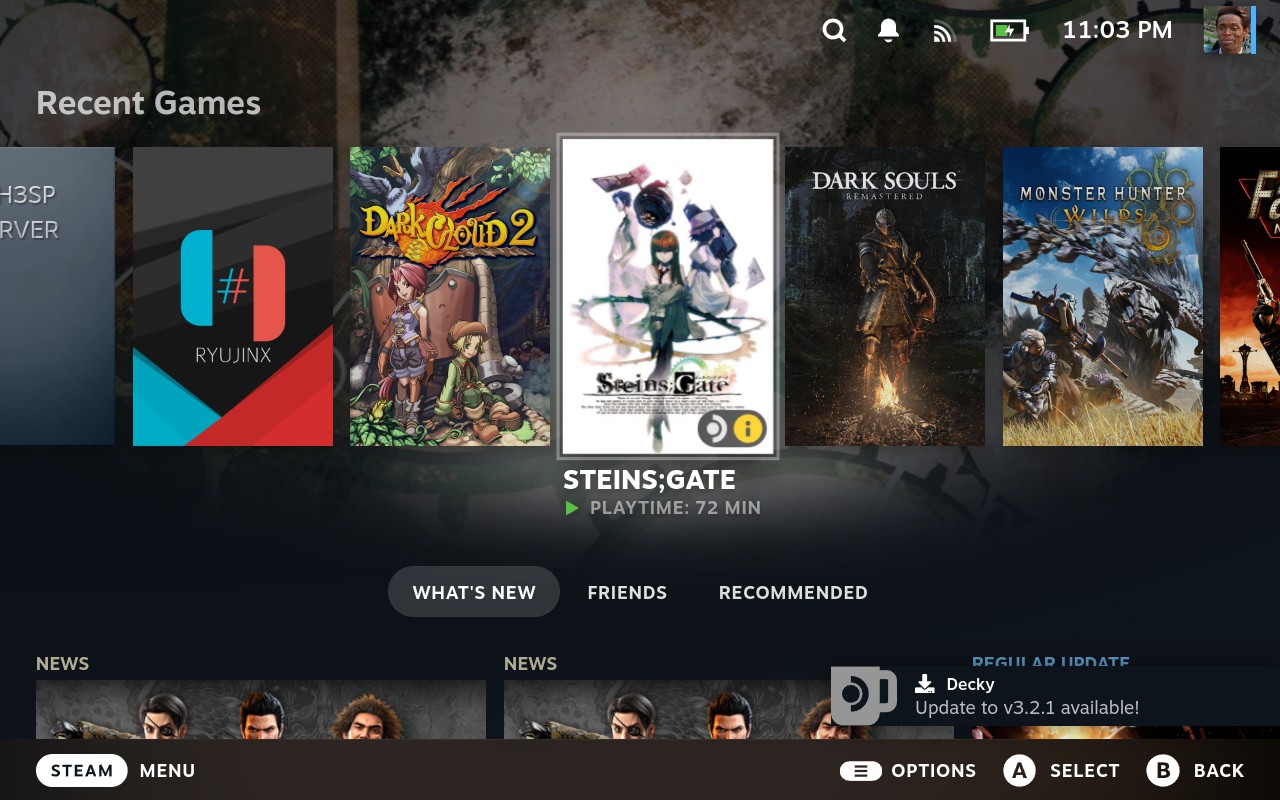
Task: Click the Decky plug logo in the notification
Action: [863, 695]
